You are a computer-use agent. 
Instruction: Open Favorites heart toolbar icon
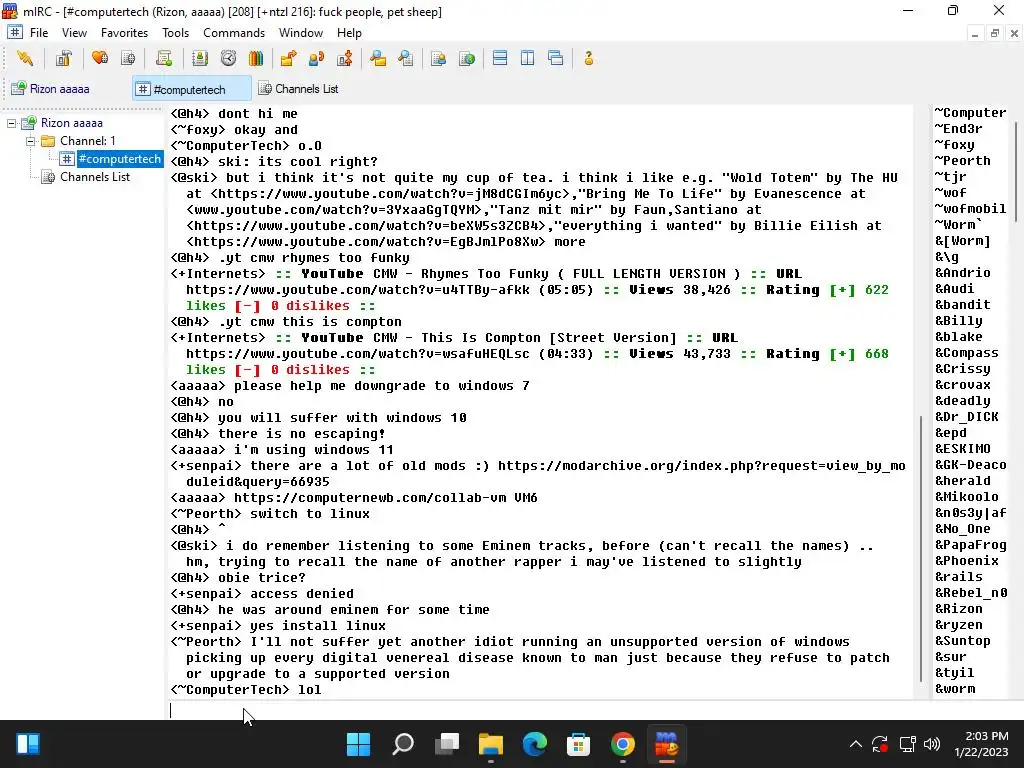(x=100, y=59)
